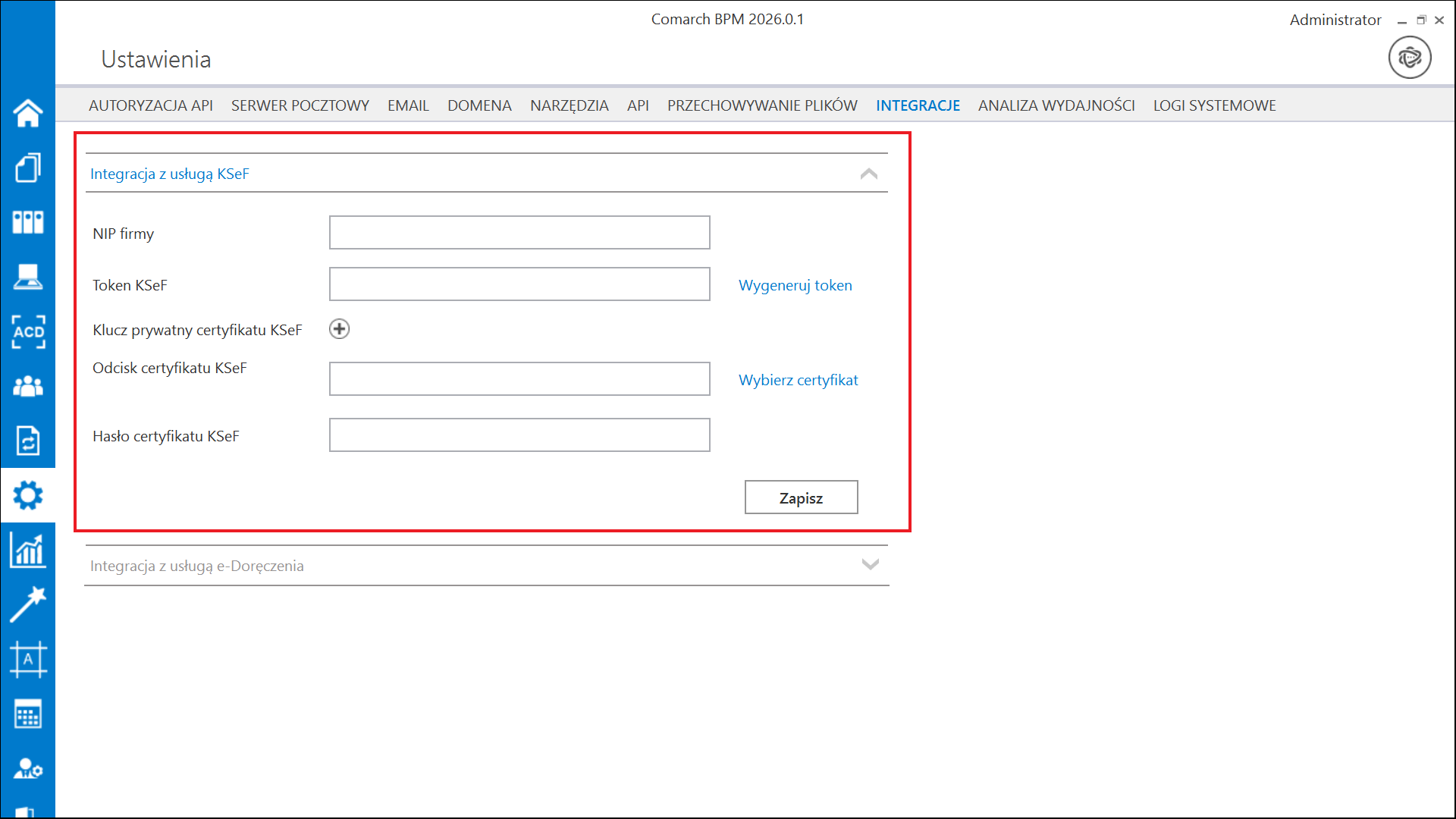Open the workflow document sync sidebar icon
1456x819 pixels.
28,441
